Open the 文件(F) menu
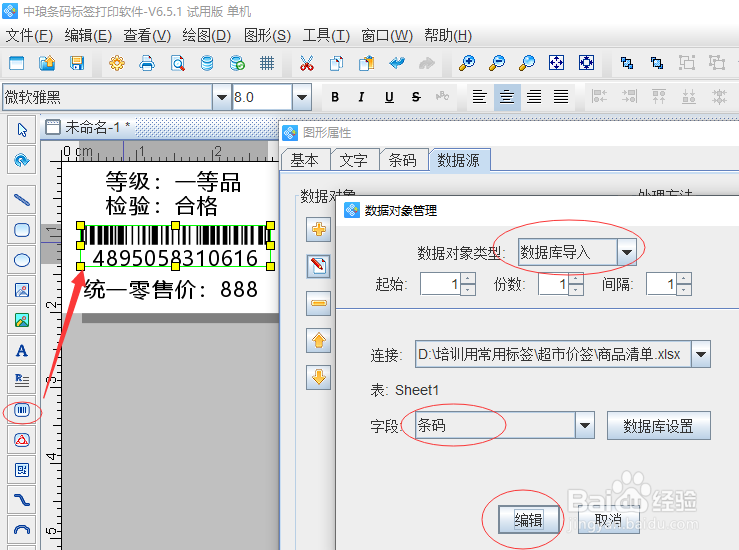 (29, 35)
